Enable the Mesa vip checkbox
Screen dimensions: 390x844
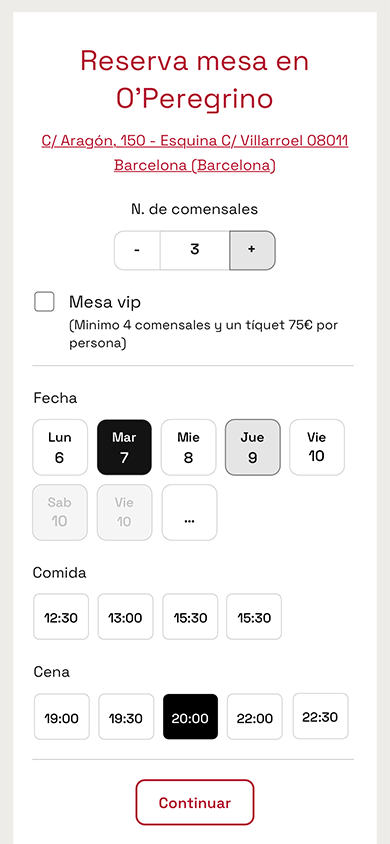tap(44, 301)
